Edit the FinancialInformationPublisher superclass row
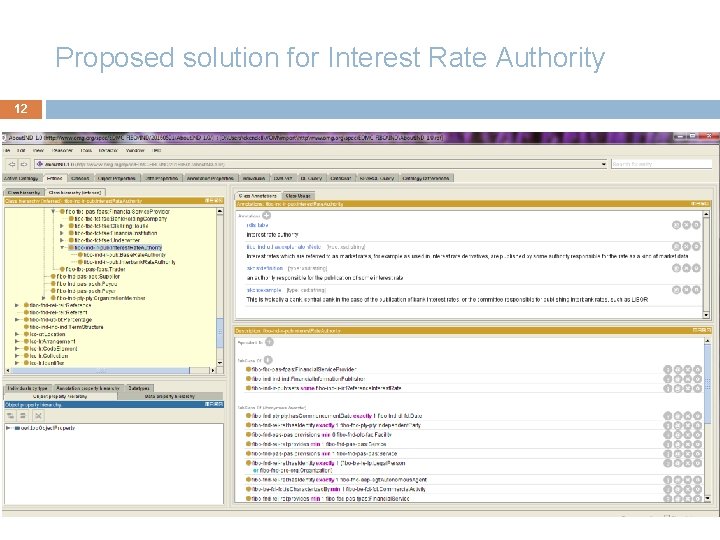The height and width of the screenshot is (540, 720). click(698, 379)
